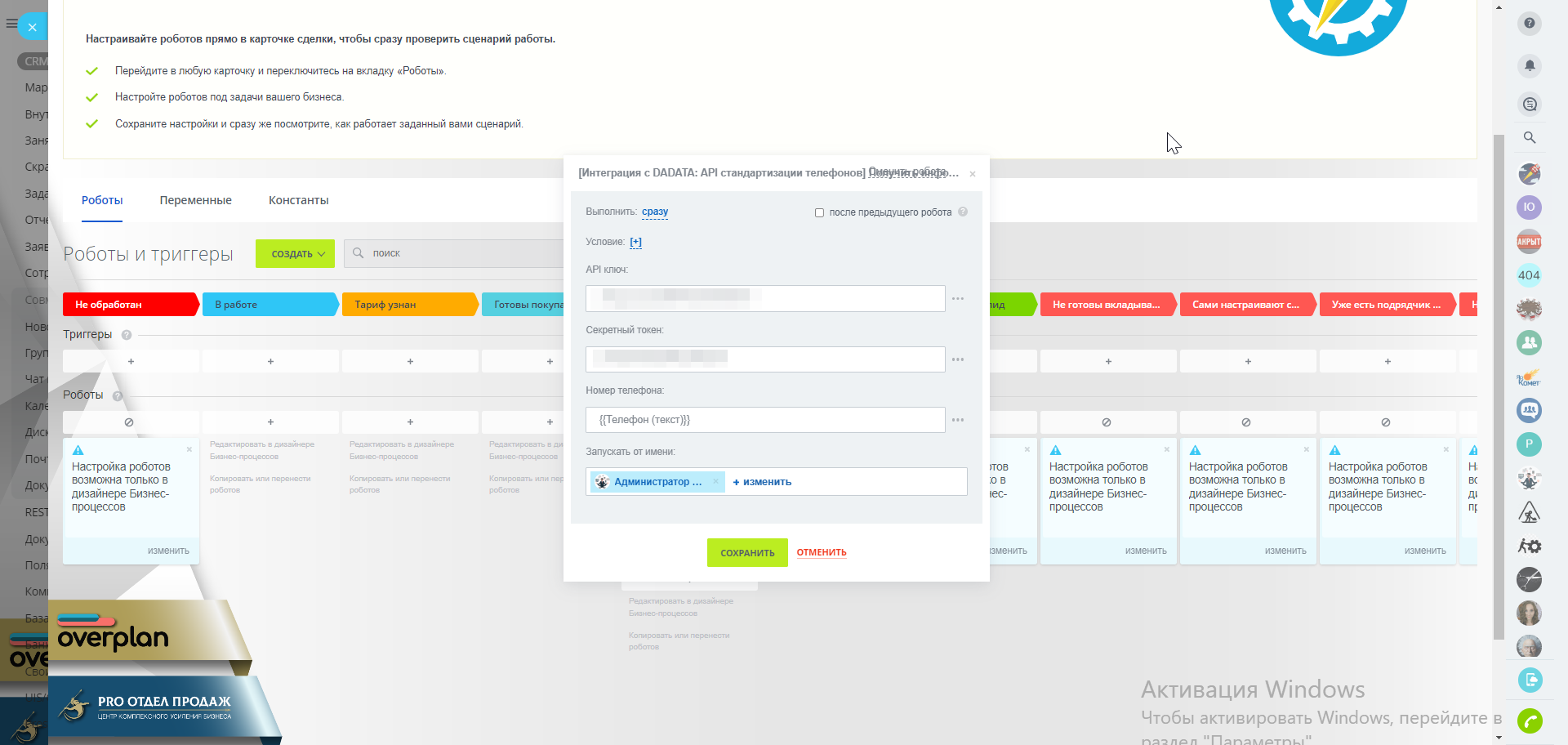Select the 'Сами настраивают с...' stage header
The image size is (1568, 745).
click(1248, 304)
